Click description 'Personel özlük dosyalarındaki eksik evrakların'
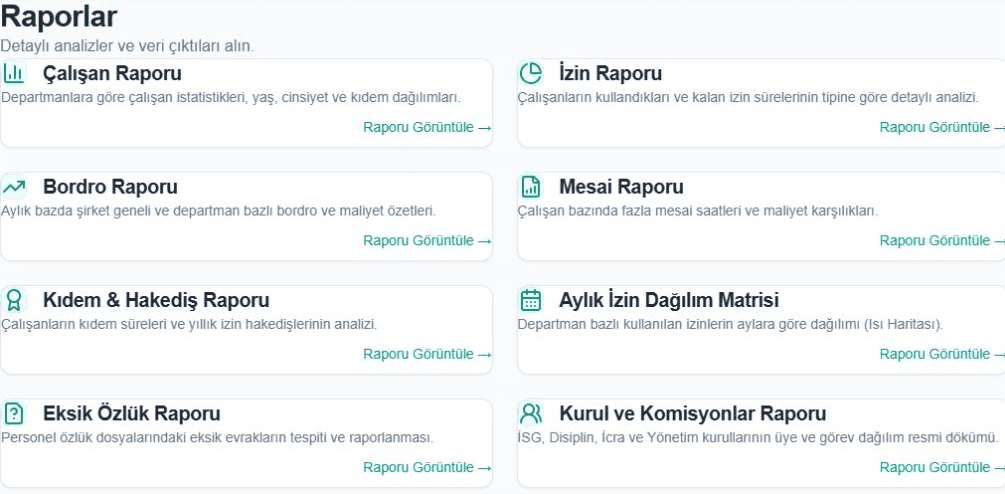The height and width of the screenshot is (494, 1005). 217,438
